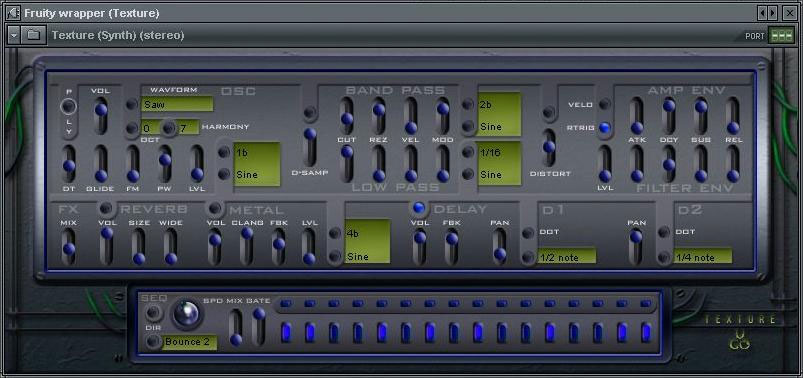Toggle the METAL enable button
The image size is (803, 378).
(215, 208)
